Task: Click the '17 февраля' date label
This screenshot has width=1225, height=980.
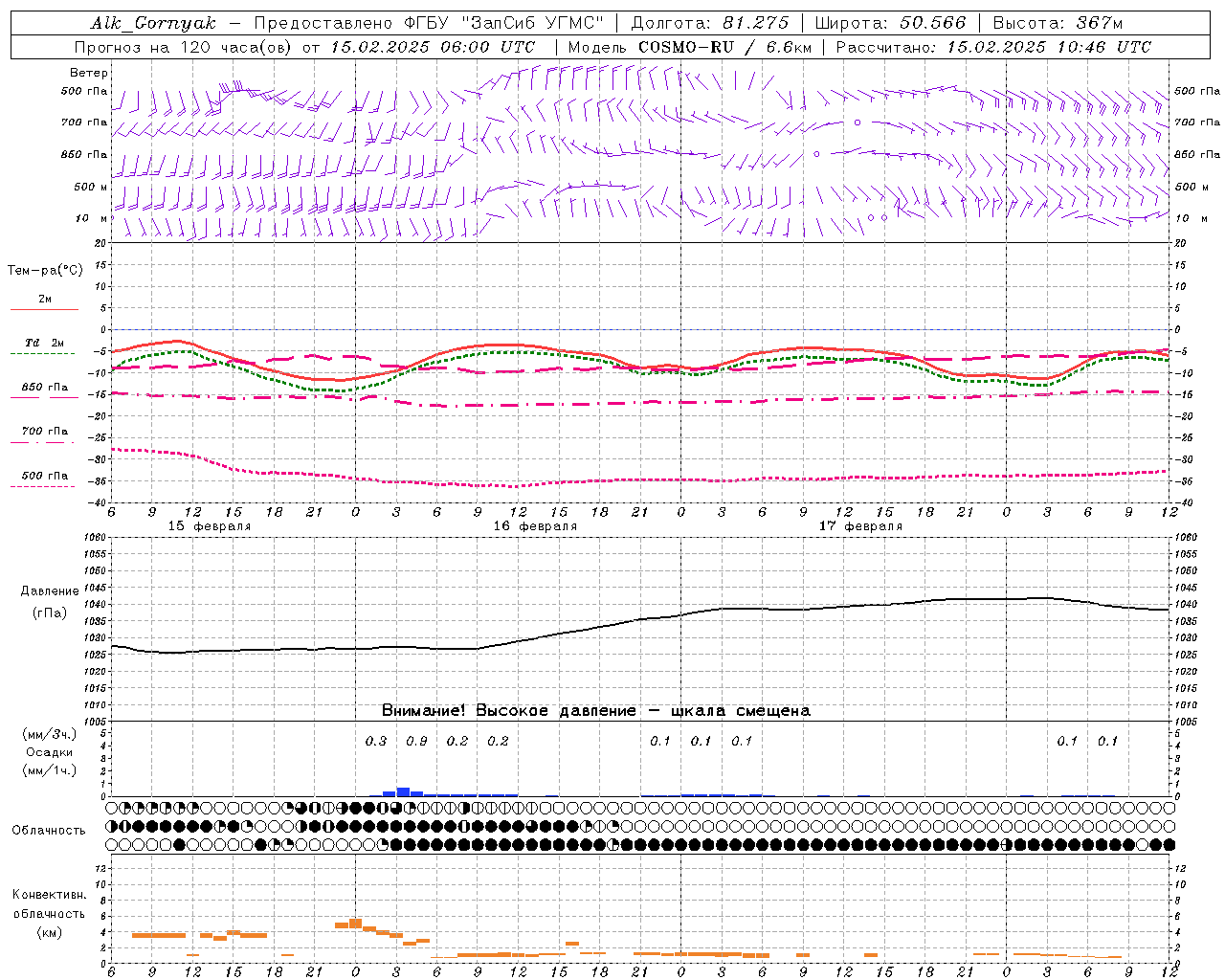Action: point(860,526)
